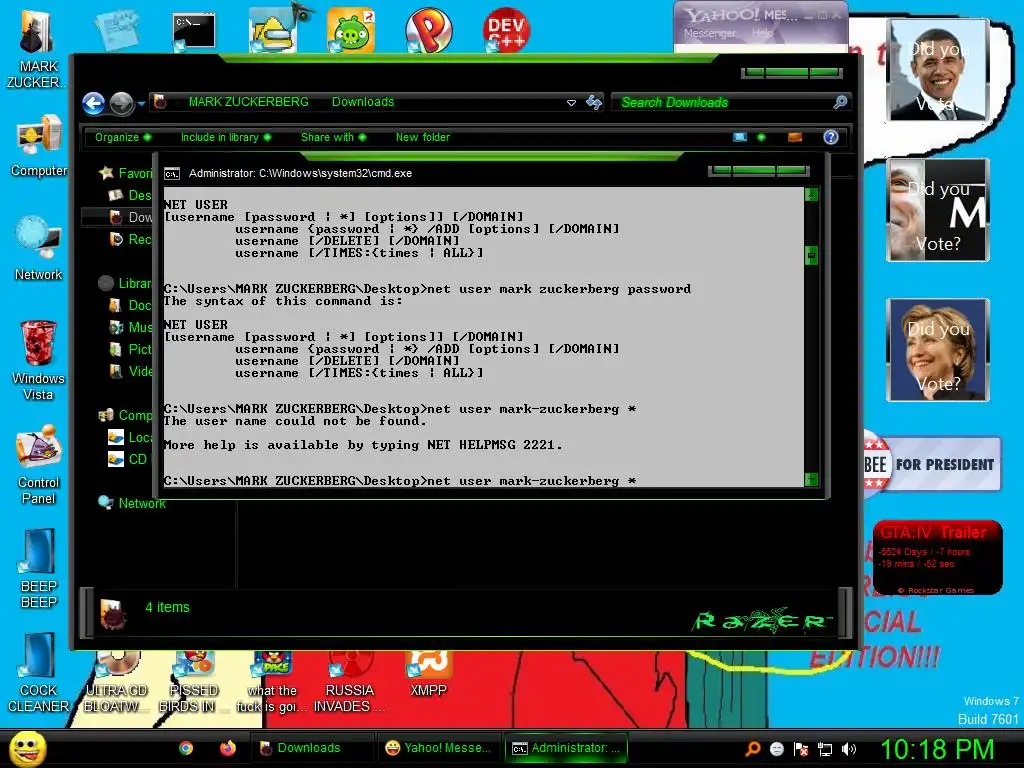Viewport: 1024px width, 768px height.
Task: Open the PISSED BIRDS IN desktop shortcut
Action: [x=193, y=682]
